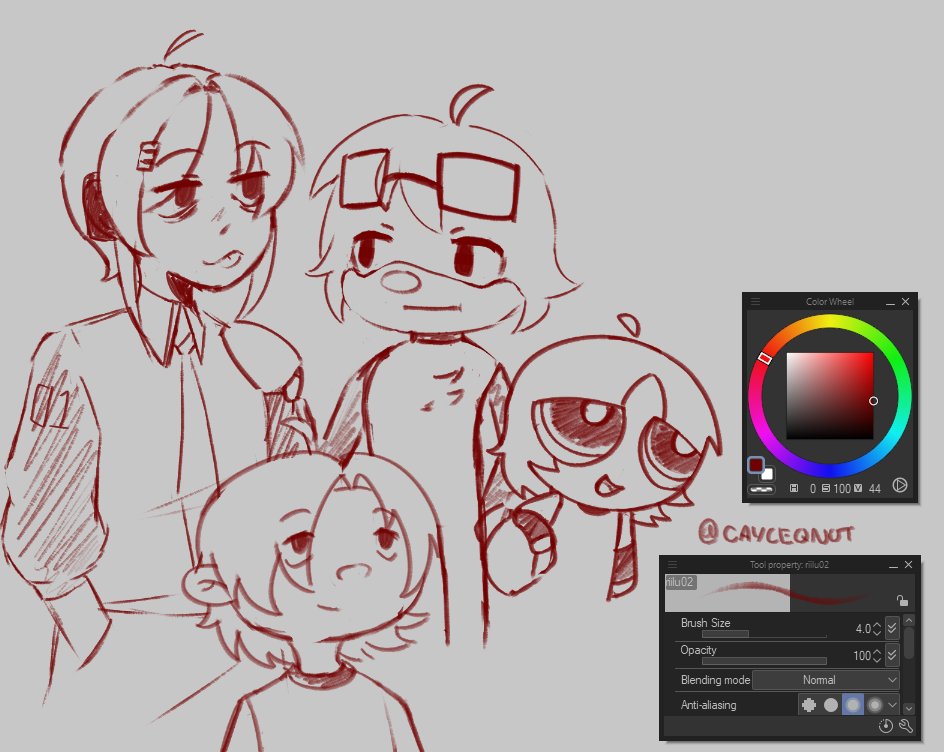
Task: Open the Color Wheel panel menu icon
Action: click(754, 302)
